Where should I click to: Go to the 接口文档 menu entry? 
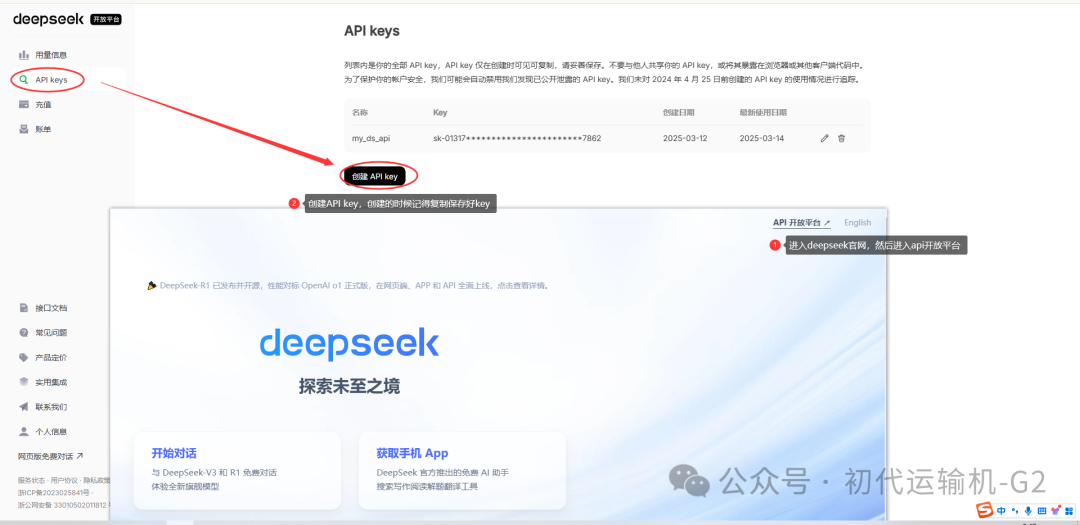click(x=51, y=308)
